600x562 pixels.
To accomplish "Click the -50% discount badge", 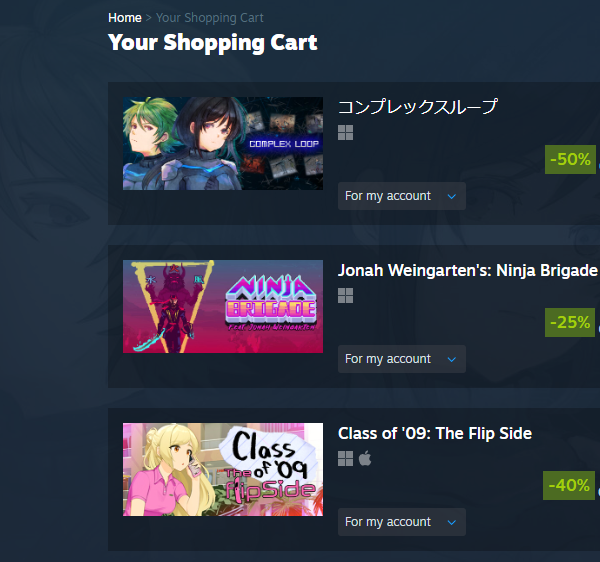I will tap(570, 160).
